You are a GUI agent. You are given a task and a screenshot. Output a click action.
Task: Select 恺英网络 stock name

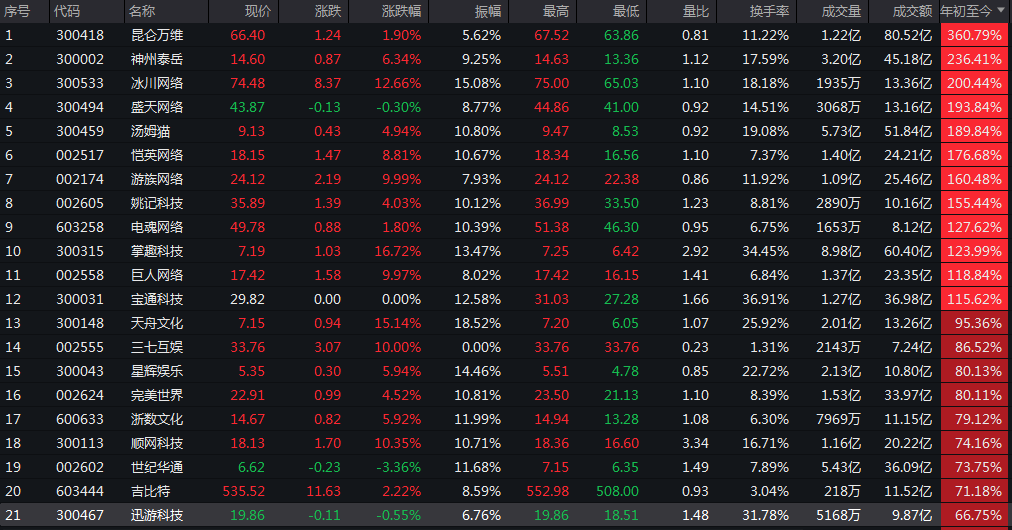tap(157, 155)
